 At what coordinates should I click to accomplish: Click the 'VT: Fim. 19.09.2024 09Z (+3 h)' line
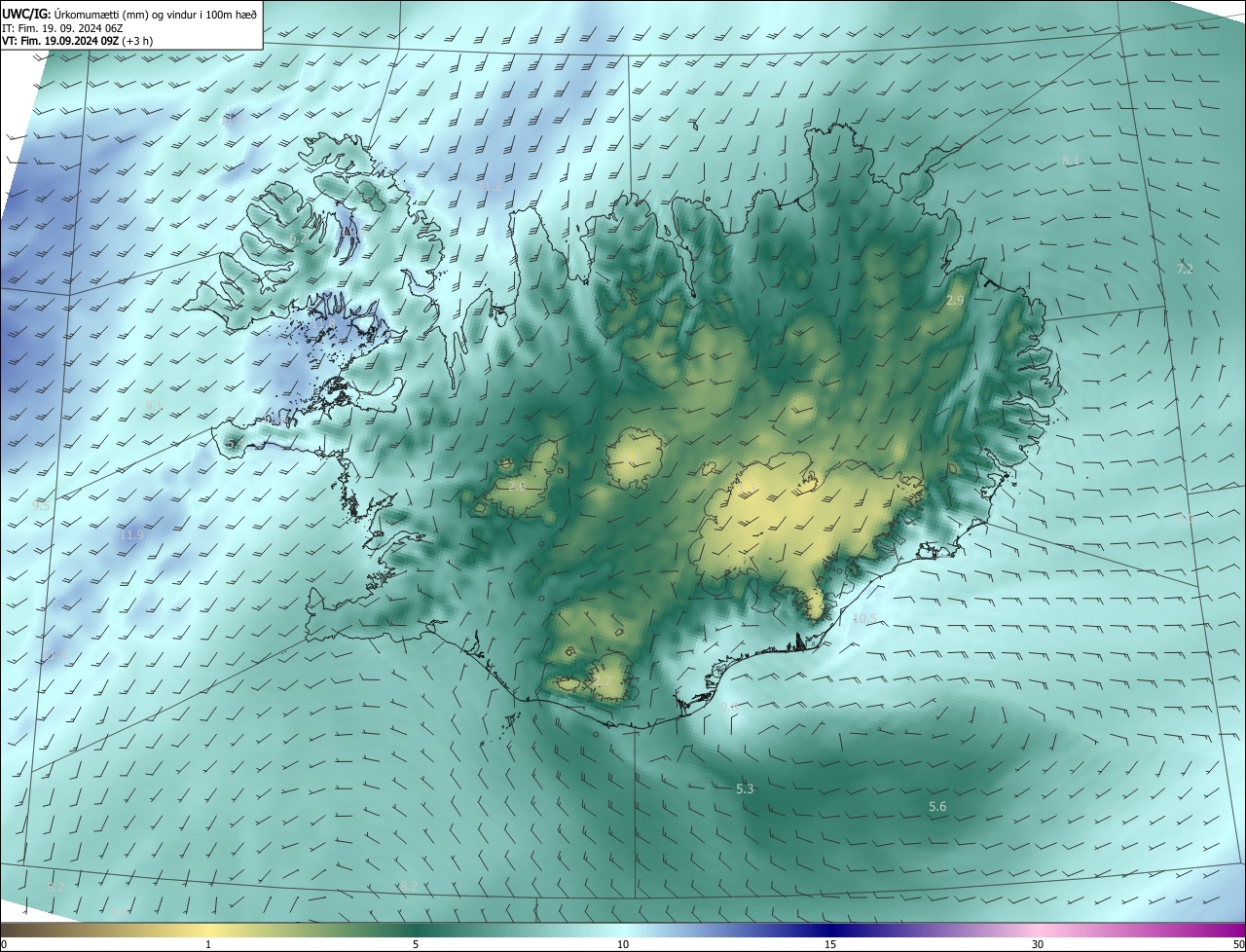point(77,41)
